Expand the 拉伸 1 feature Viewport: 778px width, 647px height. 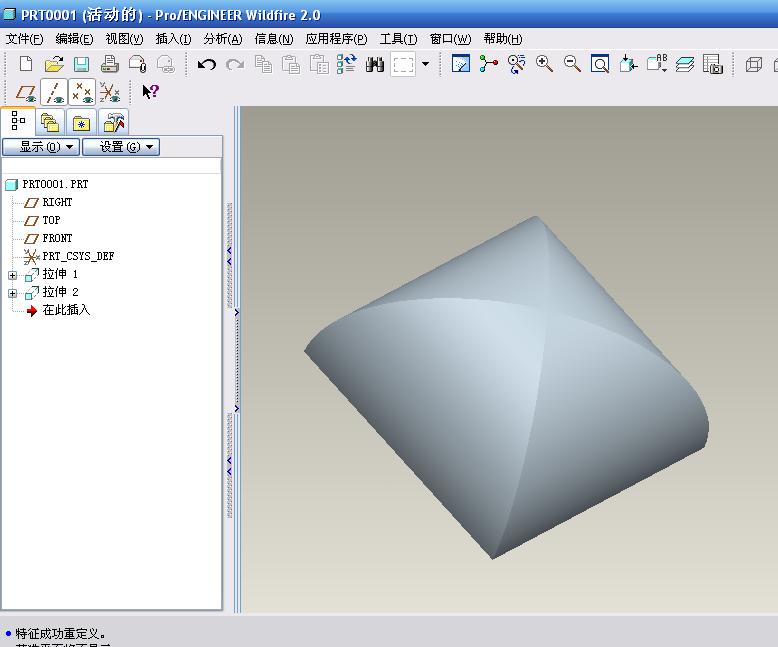[12, 275]
